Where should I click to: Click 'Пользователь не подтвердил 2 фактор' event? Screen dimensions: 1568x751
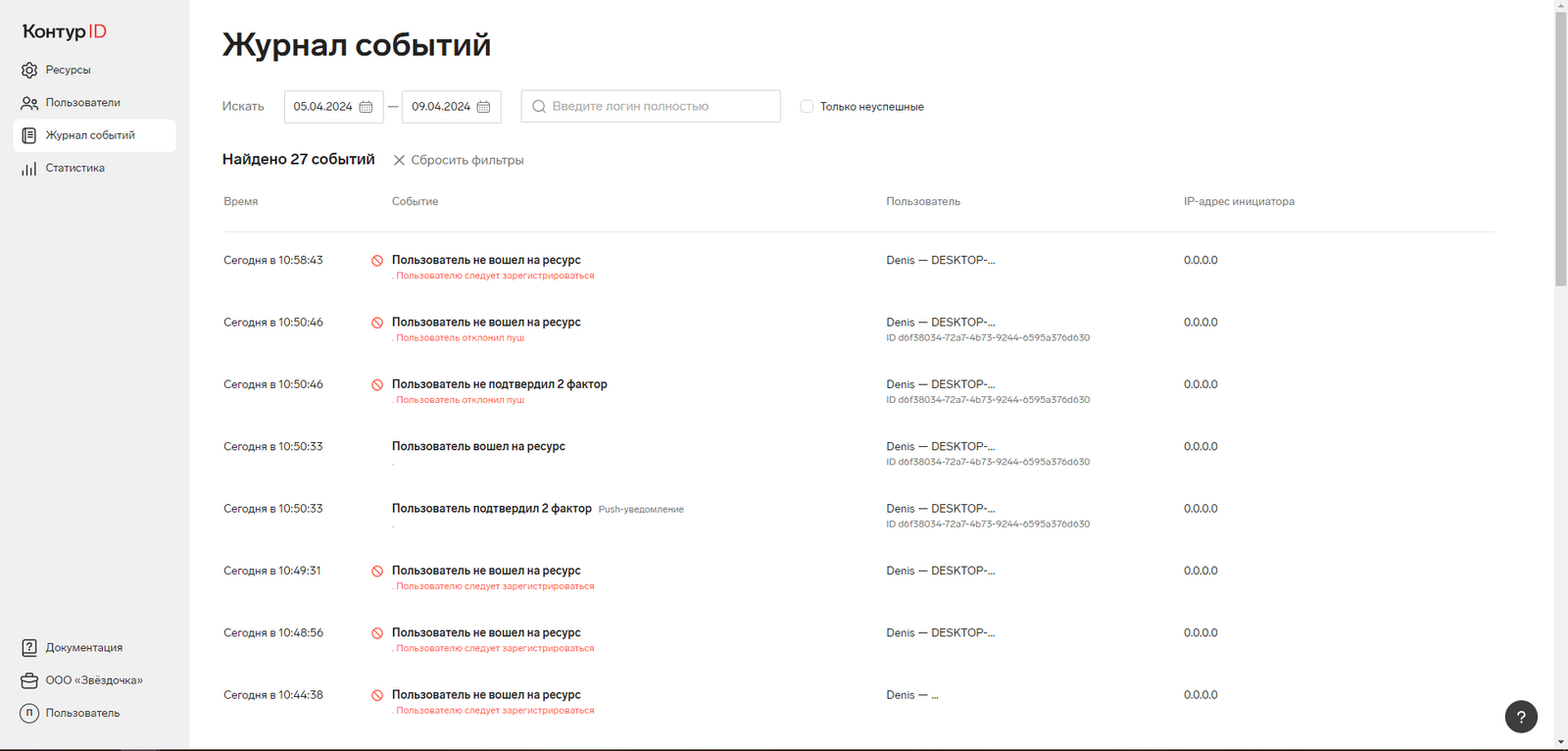[x=499, y=384]
